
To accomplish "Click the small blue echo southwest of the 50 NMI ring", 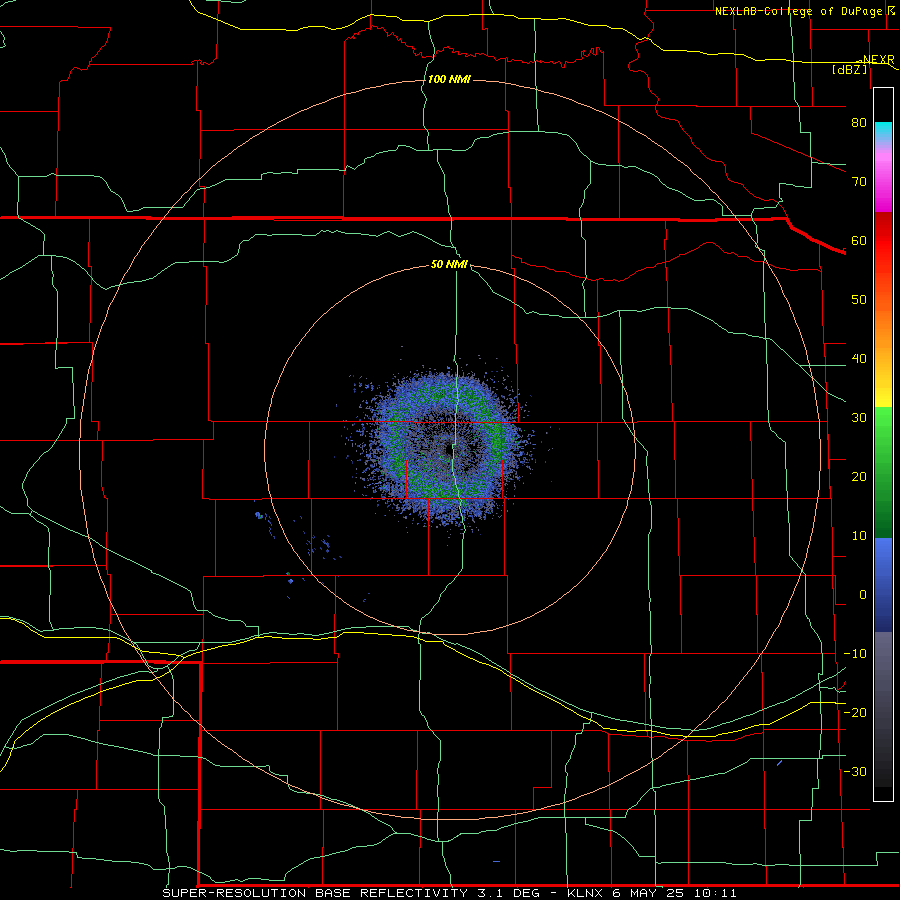I will [290, 581].
